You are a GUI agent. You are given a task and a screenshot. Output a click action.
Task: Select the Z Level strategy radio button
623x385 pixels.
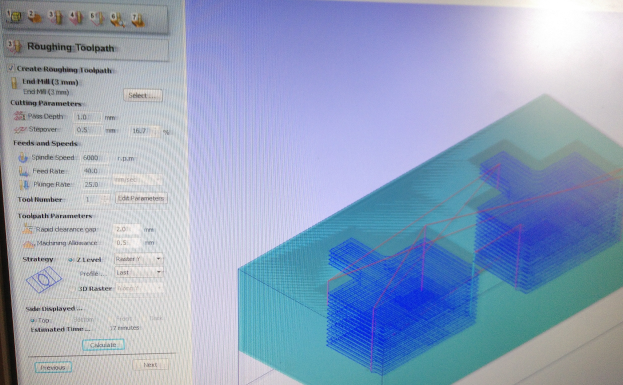[x=71, y=260]
